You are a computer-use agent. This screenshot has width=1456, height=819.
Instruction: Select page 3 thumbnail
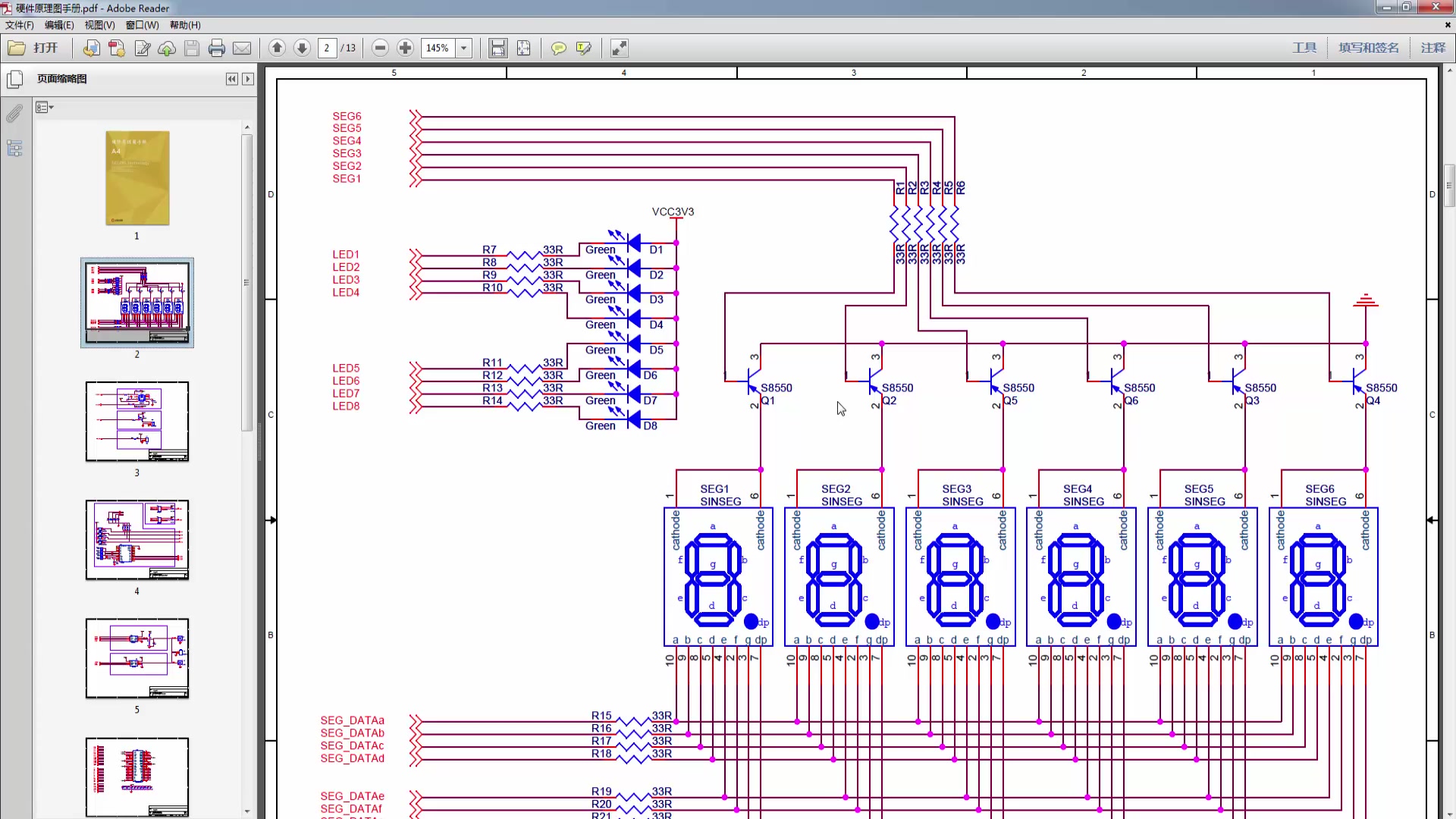point(137,422)
